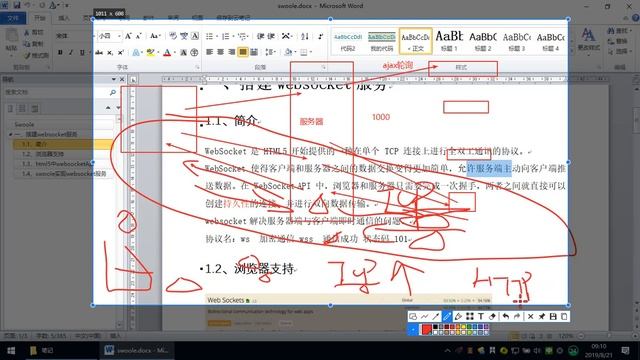The width and height of the screenshot is (640, 360).
Task: Save the snip to file
Action: click(x=553, y=316)
